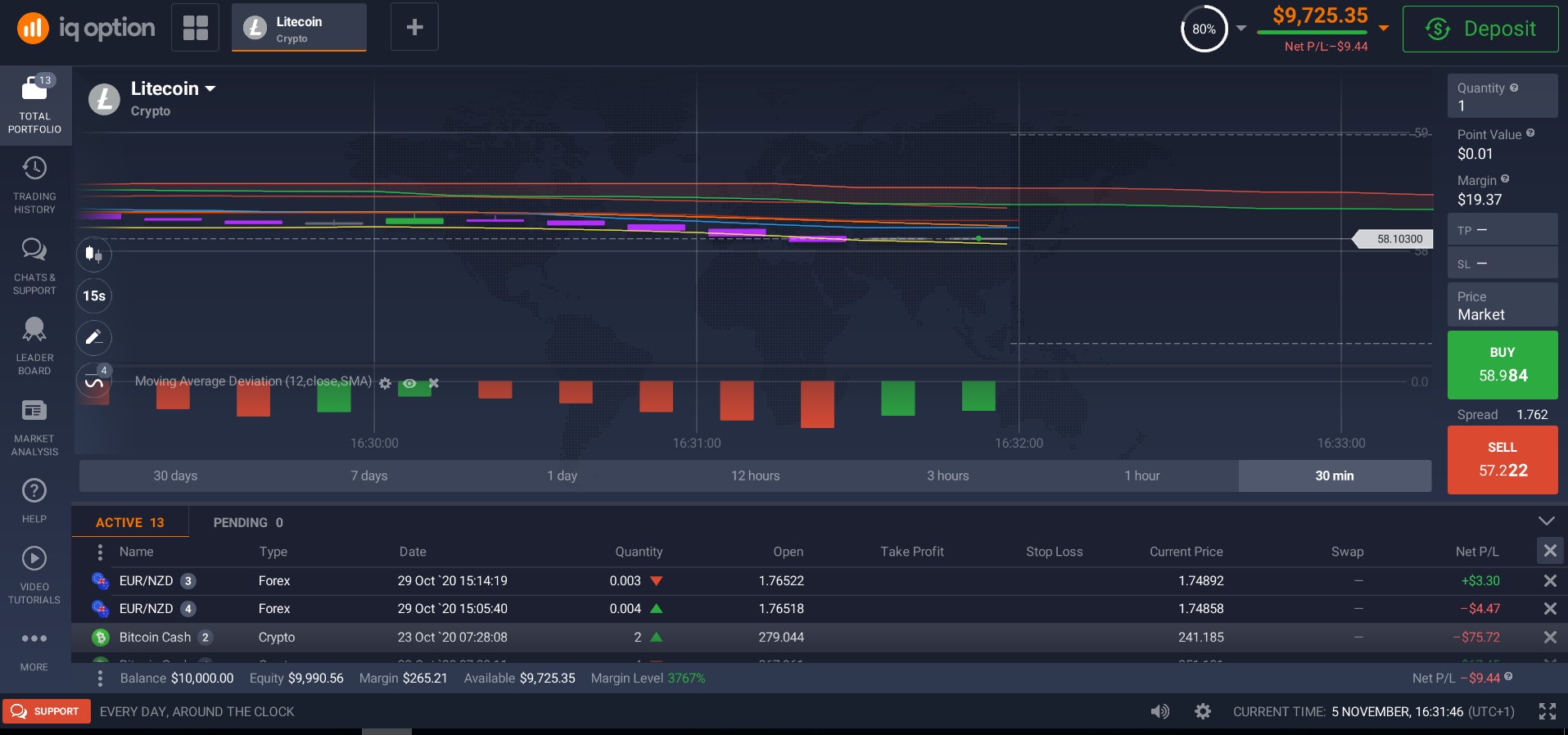Open account balance dropdown arrow
This screenshot has height=735, width=1568.
coord(1384,28)
